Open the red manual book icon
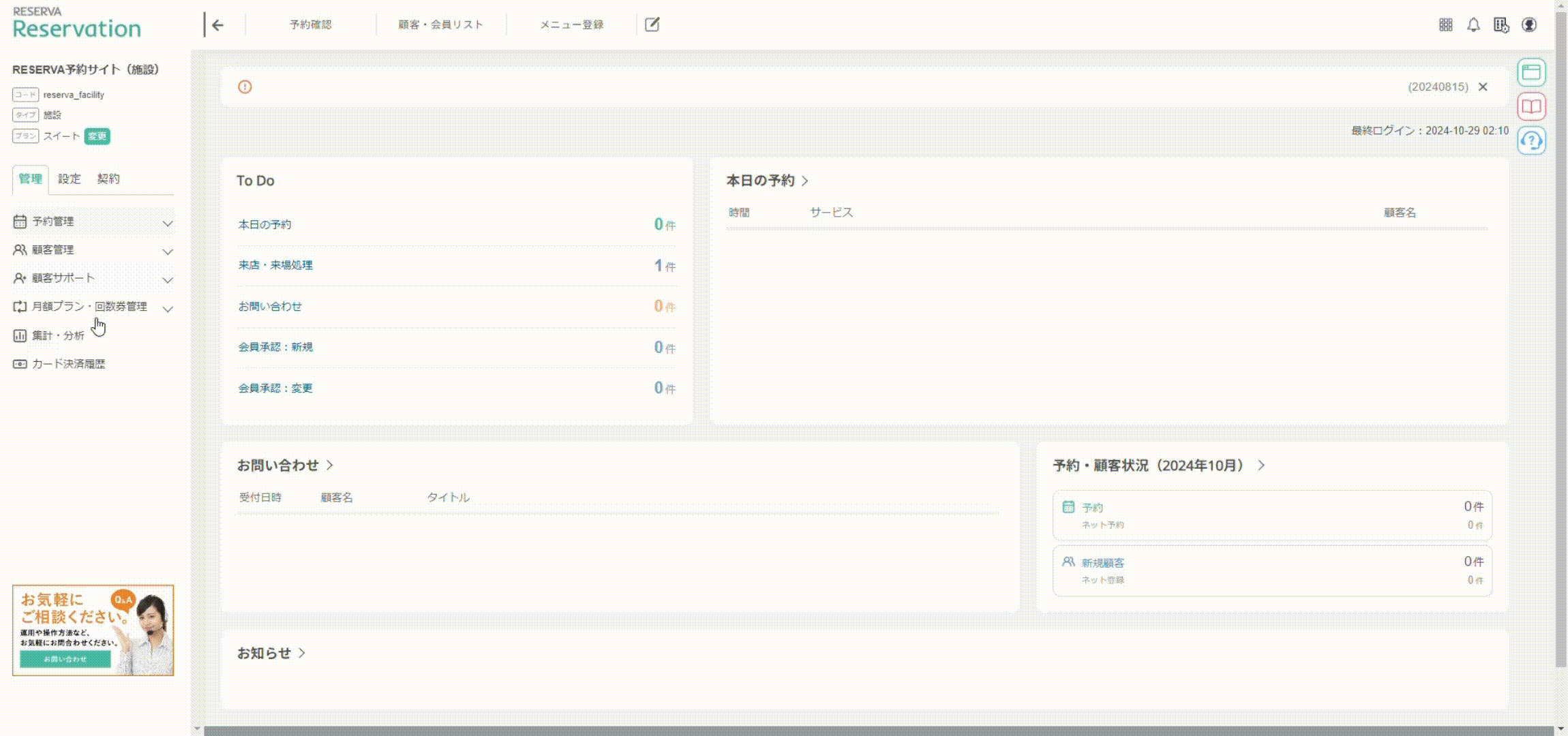 point(1531,106)
